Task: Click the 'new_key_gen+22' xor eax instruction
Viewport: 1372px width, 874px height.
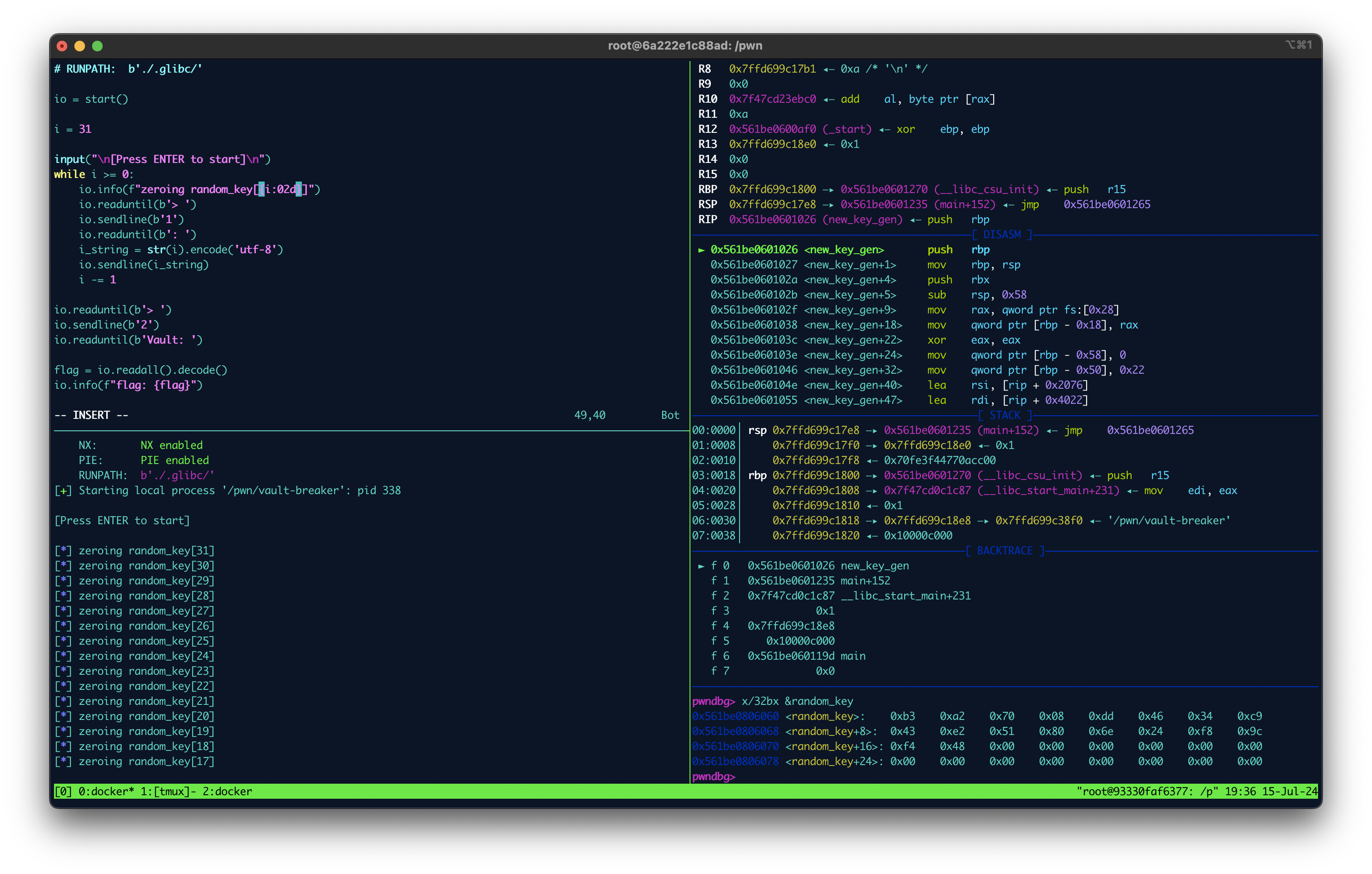Action: (x=866, y=340)
